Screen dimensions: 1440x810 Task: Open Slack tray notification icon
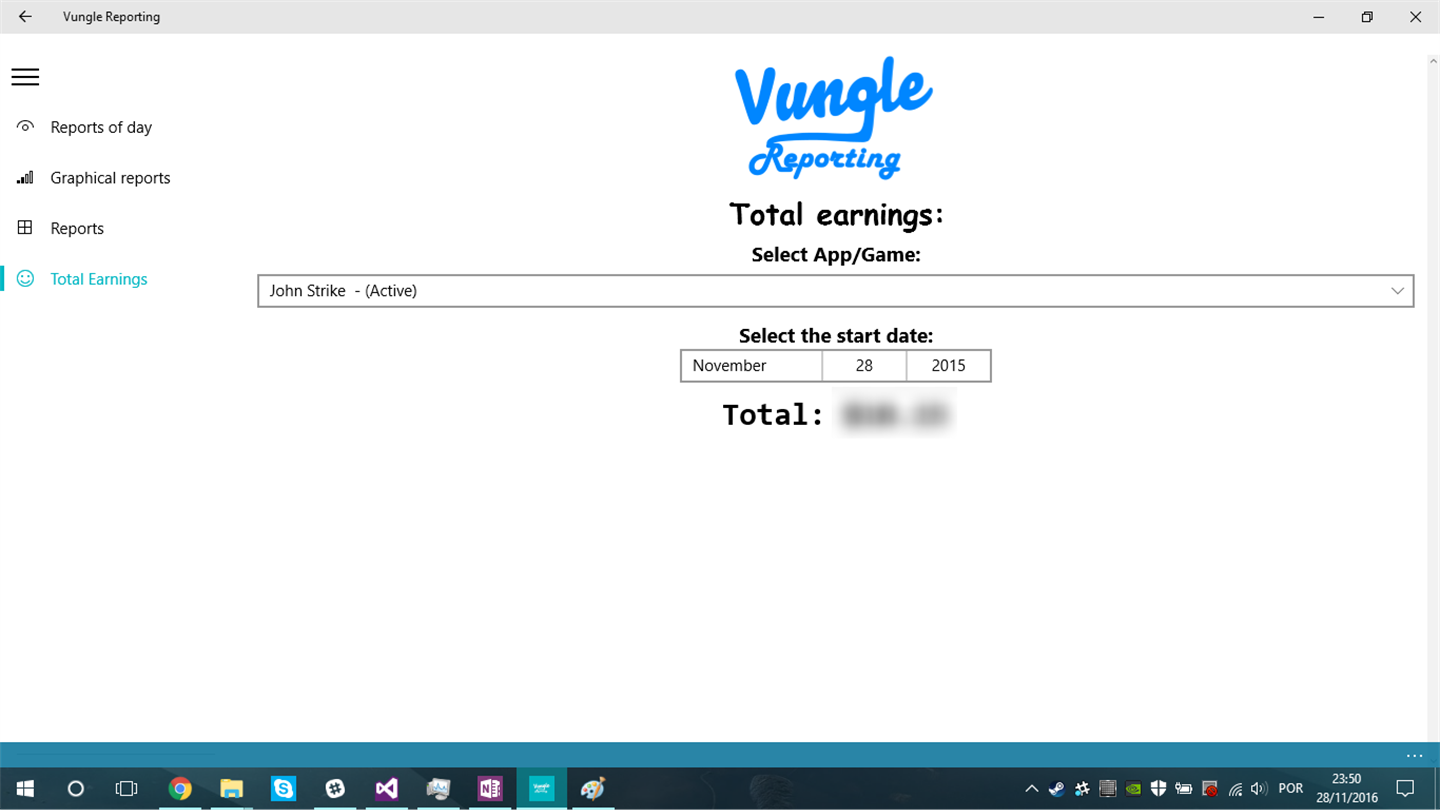click(x=1082, y=789)
